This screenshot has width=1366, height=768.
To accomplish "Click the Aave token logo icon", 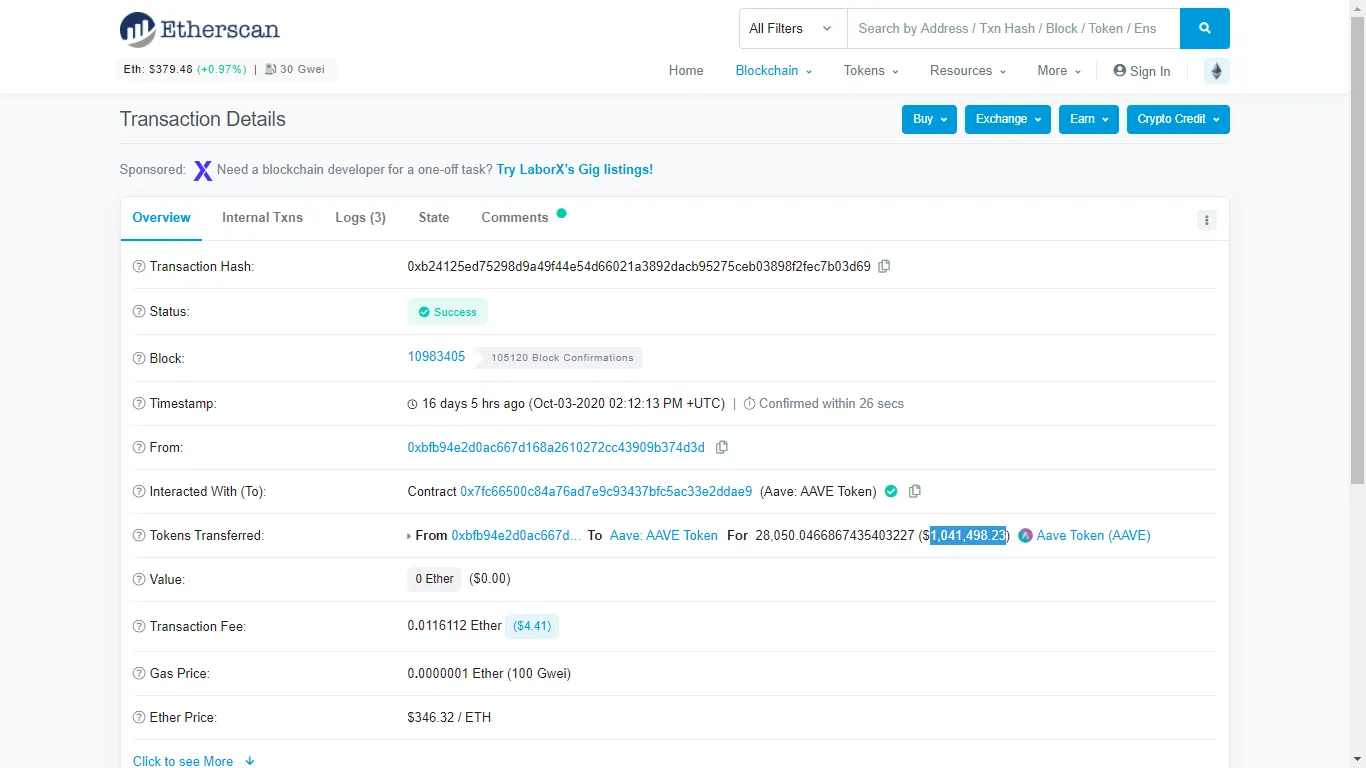I will click(1025, 536).
